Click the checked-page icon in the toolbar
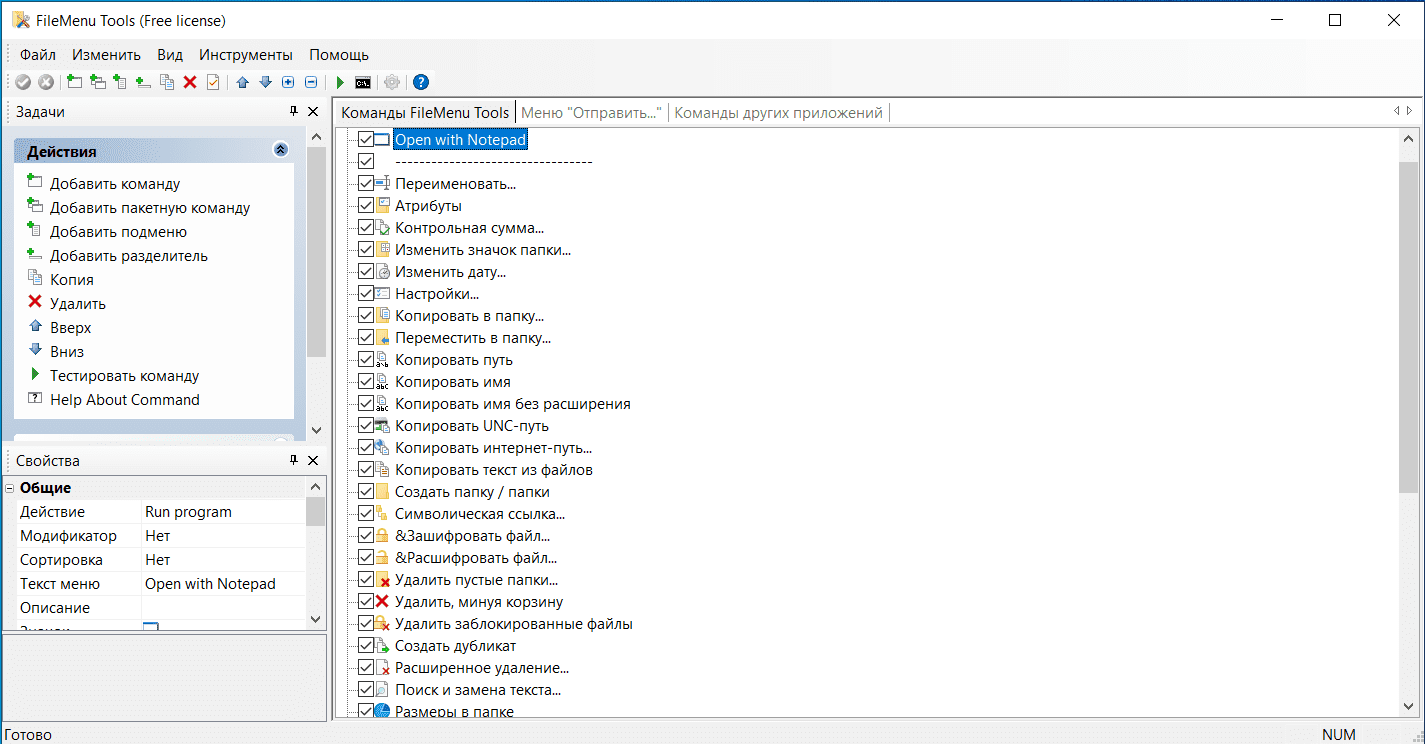The image size is (1425, 744). tap(213, 82)
